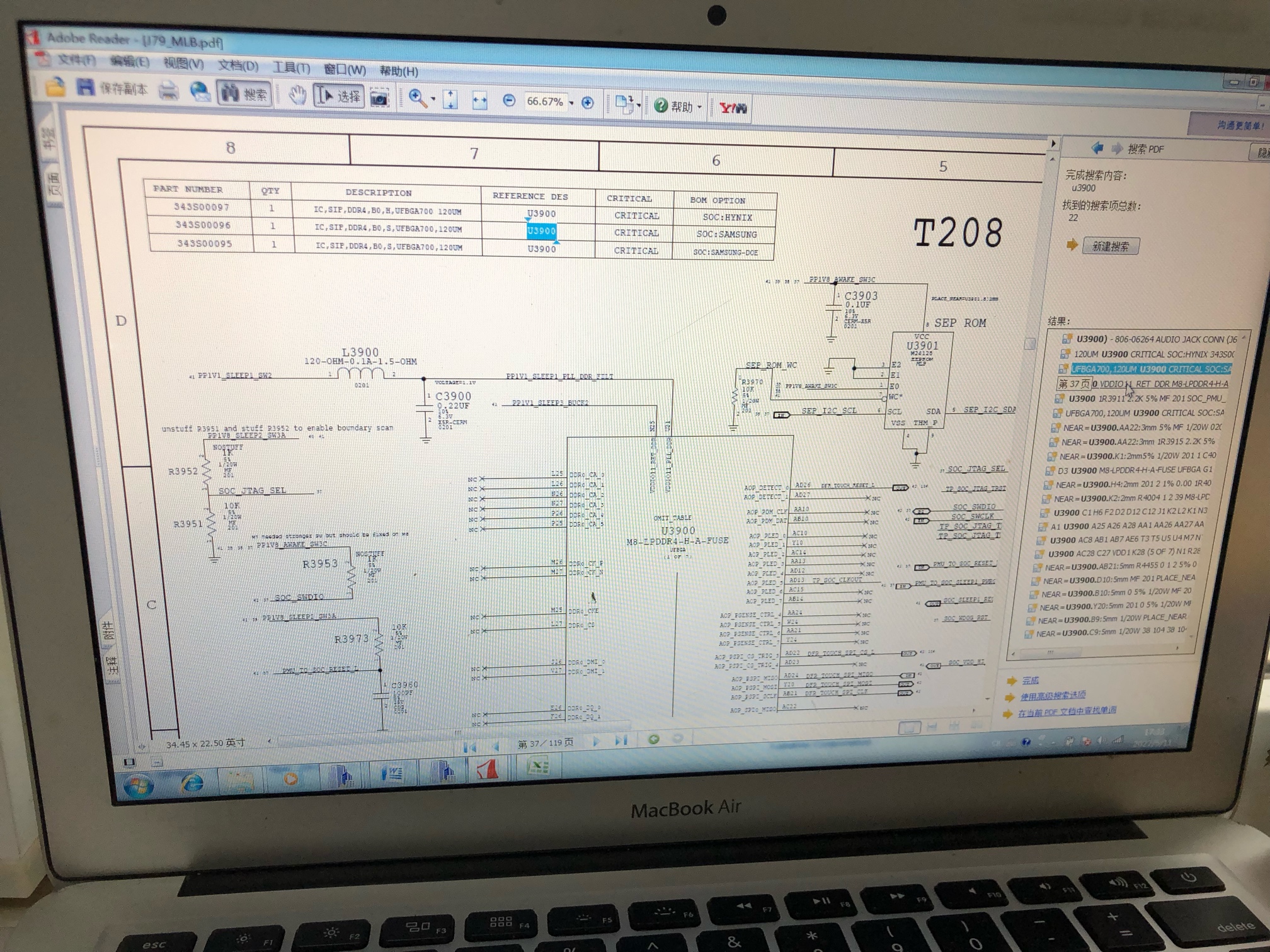Viewport: 1270px width, 952px height.
Task: Open the 工具(T) menu
Action: [x=291, y=67]
